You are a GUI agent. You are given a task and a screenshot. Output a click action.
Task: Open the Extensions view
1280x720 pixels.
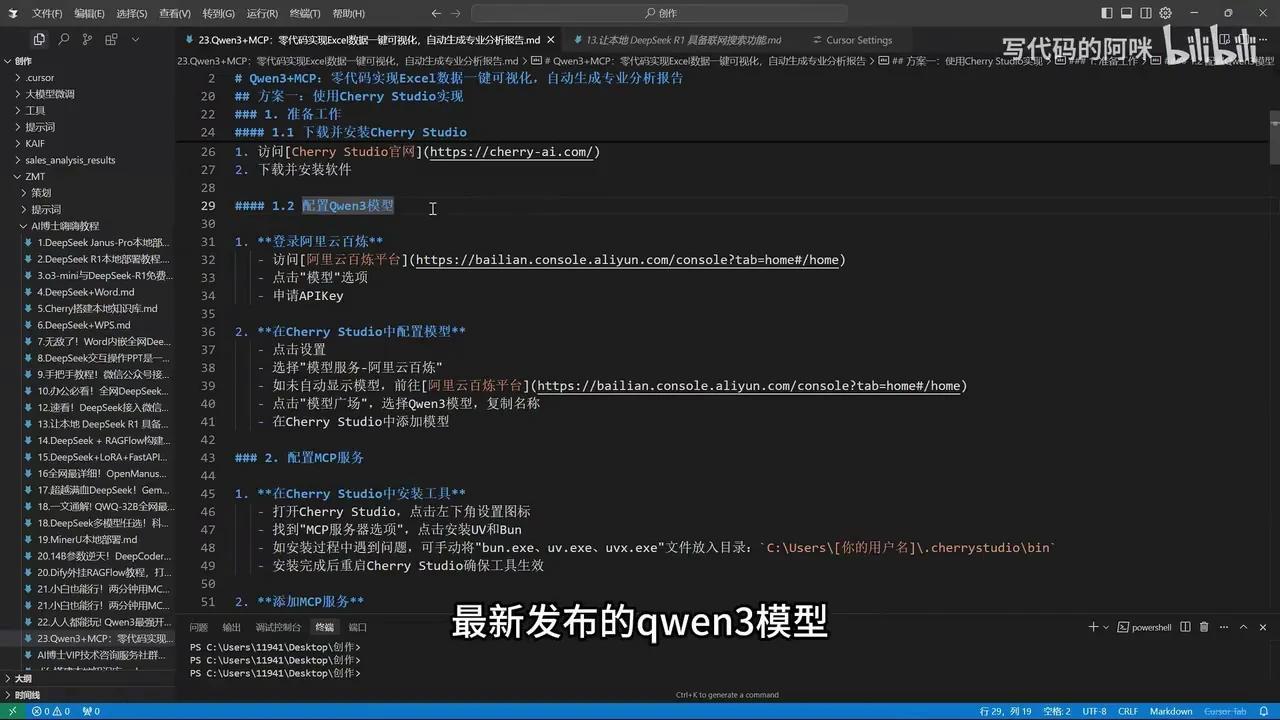[111, 40]
